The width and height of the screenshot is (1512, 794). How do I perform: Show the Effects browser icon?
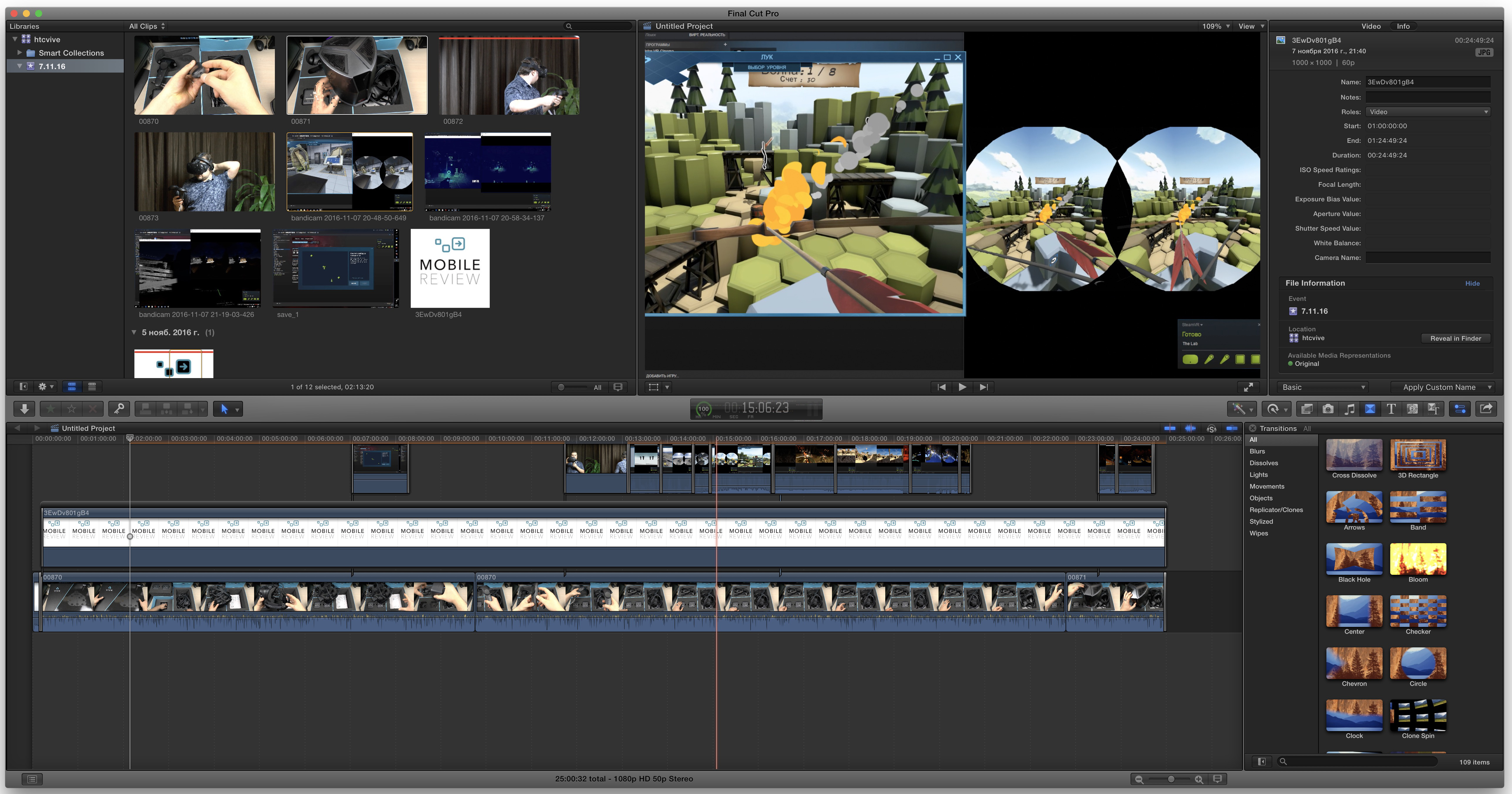tap(1306, 409)
